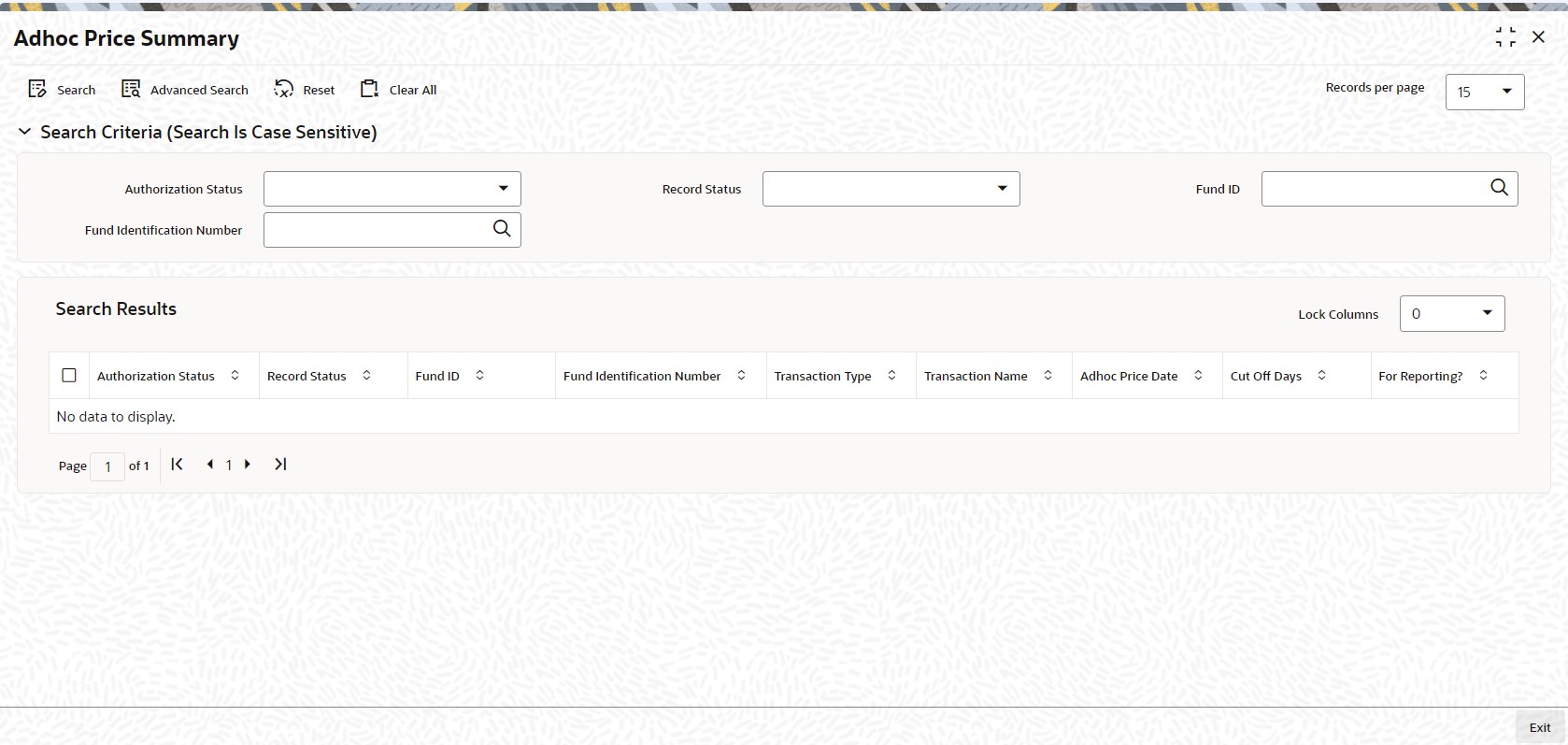
Task: Sort by Cut Off Days column
Action: [x=1321, y=376]
